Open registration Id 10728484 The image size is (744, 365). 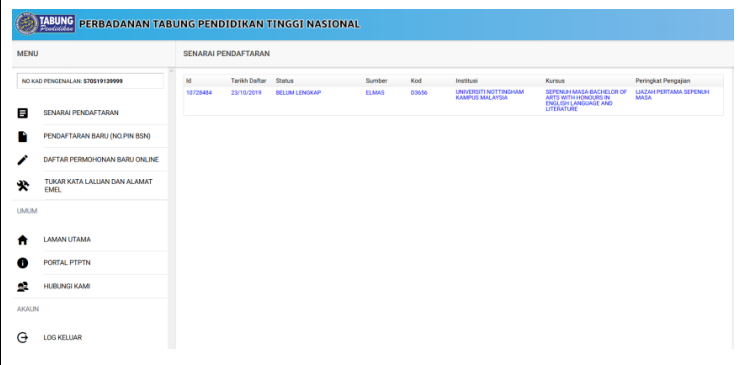[199, 93]
